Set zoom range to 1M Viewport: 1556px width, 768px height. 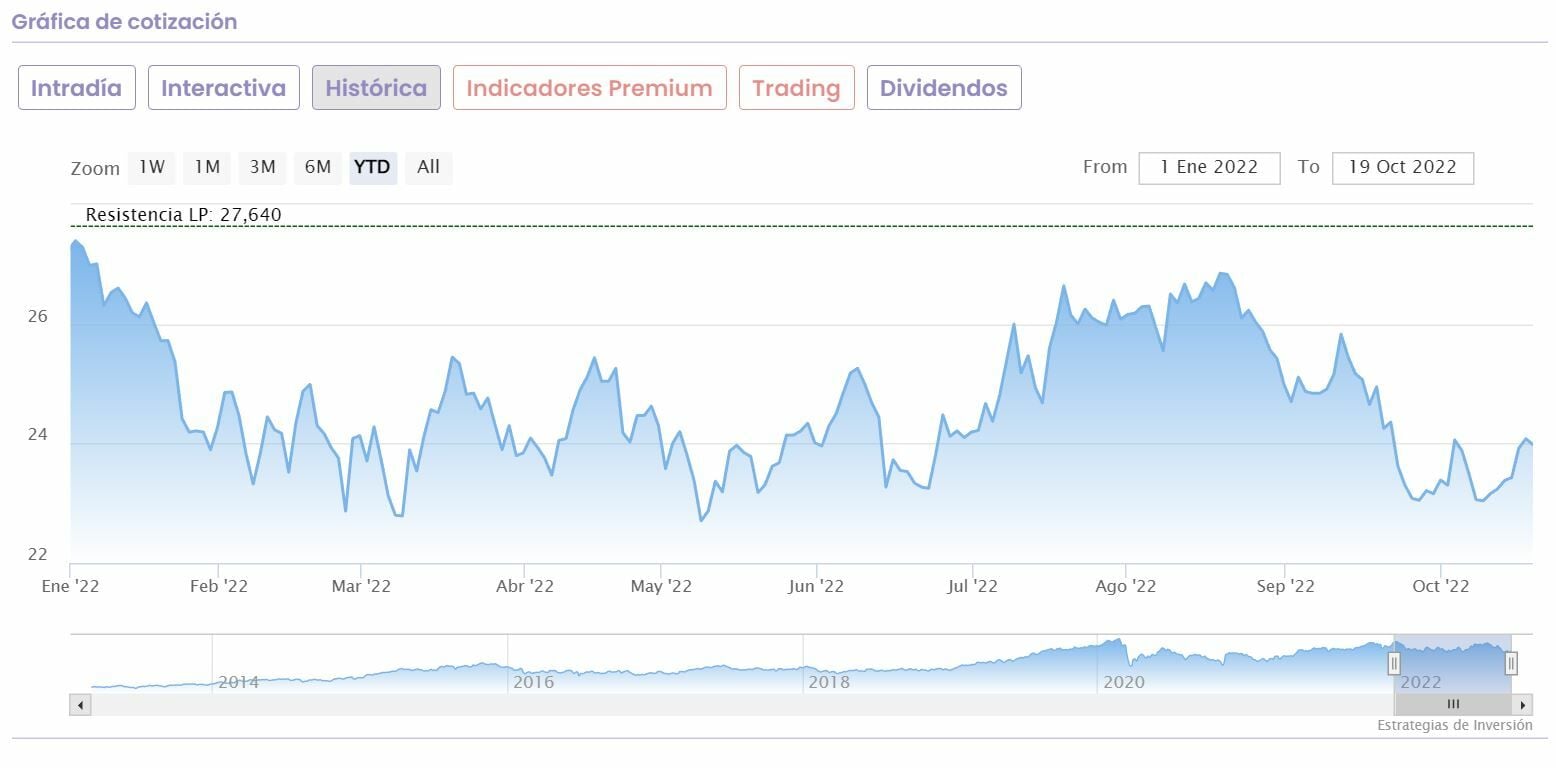point(207,167)
